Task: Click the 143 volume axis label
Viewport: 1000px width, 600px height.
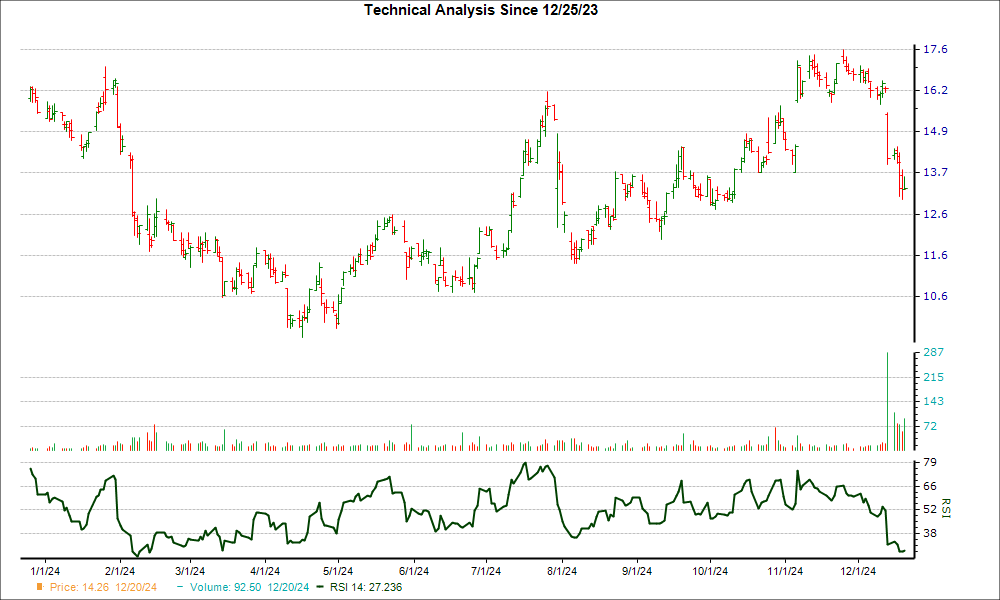Action: tap(934, 401)
